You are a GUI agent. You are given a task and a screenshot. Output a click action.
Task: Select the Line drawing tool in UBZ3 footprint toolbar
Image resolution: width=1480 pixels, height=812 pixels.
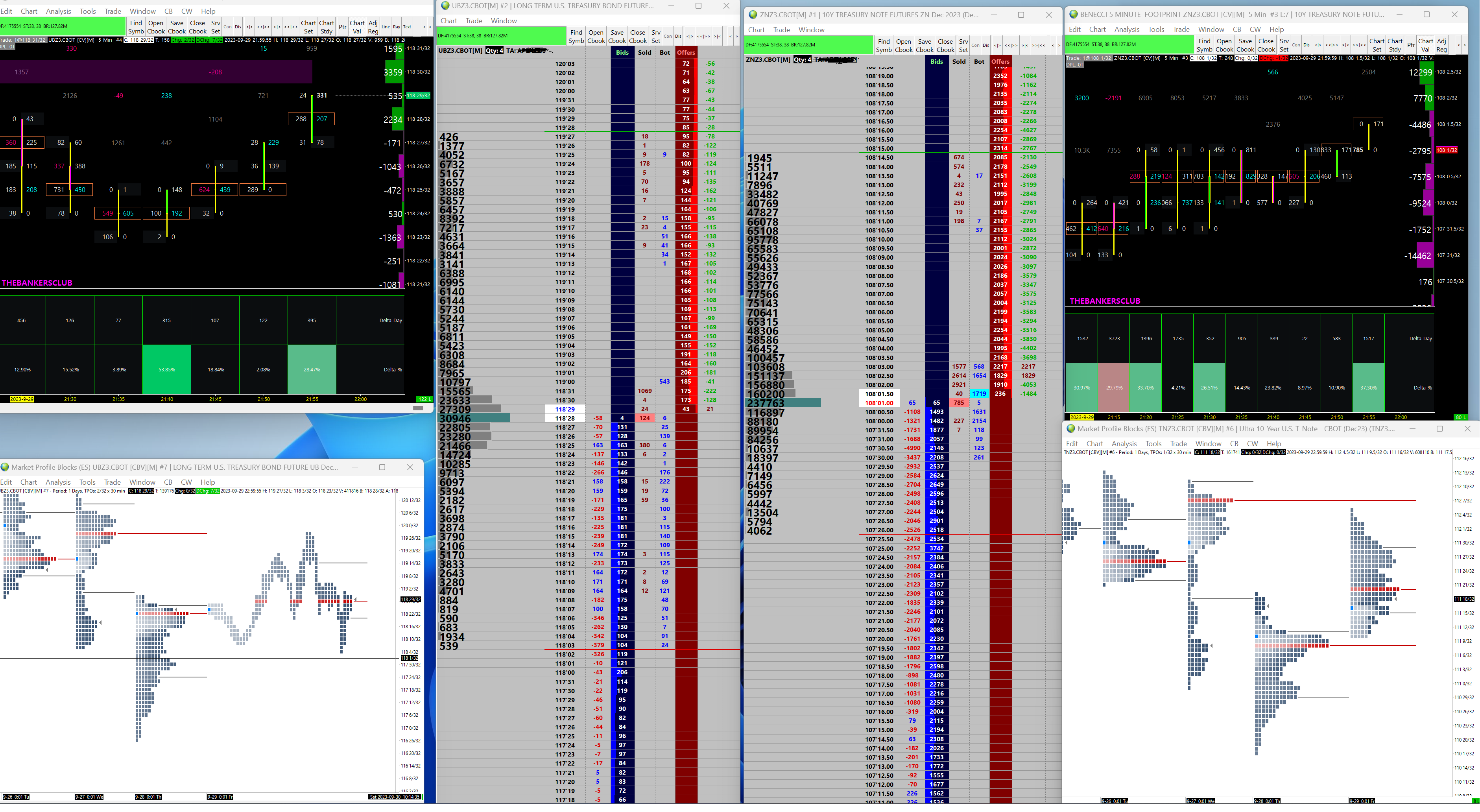[386, 27]
